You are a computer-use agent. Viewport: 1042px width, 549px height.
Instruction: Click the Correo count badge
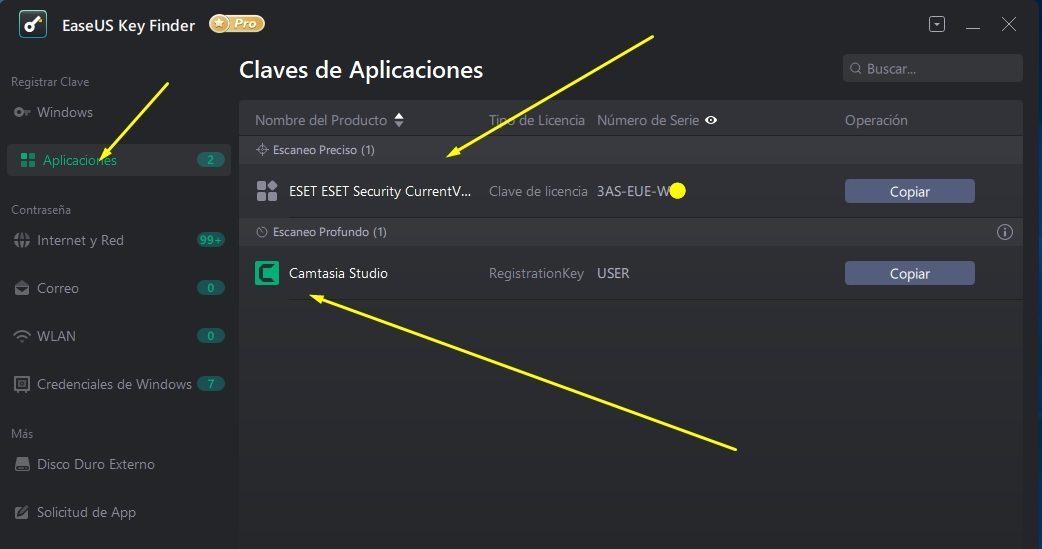coord(211,287)
